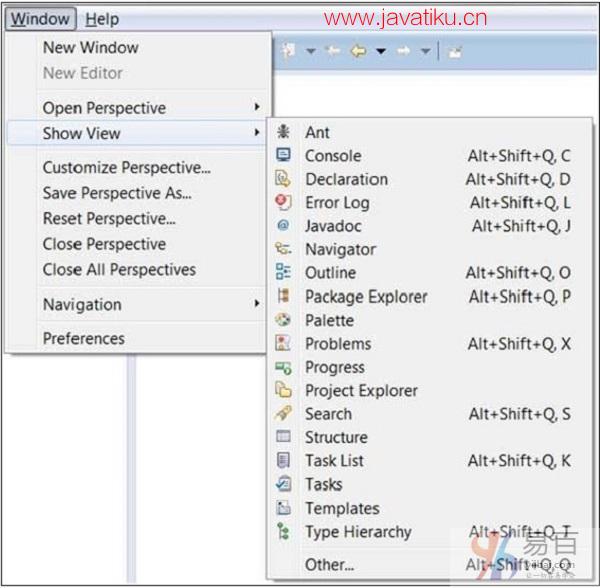Click the Search flashlight icon
Viewport: 600px width, 588px height.
[284, 413]
